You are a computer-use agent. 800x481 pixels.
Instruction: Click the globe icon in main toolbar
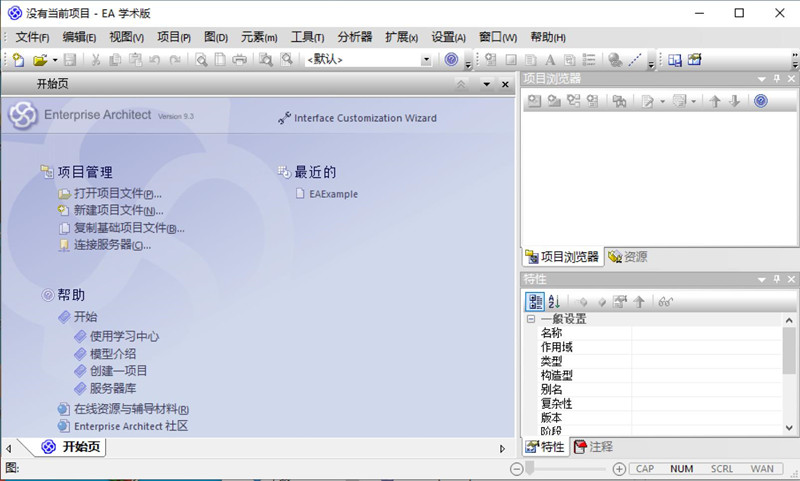click(615, 60)
